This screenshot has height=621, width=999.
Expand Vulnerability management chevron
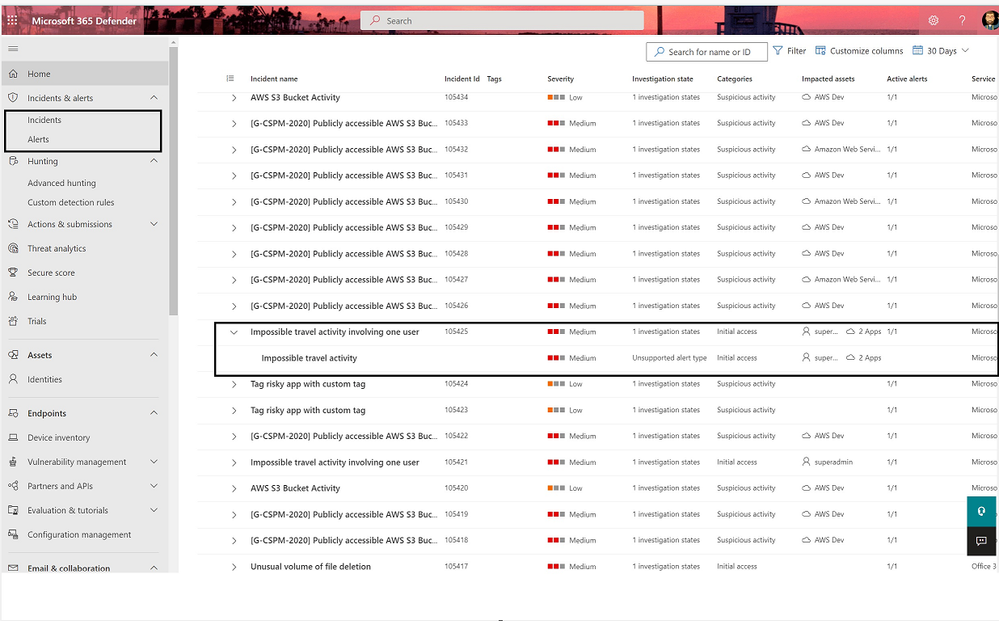(x=154, y=461)
